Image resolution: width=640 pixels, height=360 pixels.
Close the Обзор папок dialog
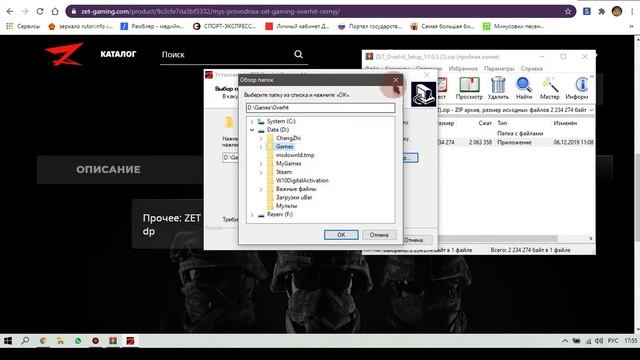(x=395, y=80)
